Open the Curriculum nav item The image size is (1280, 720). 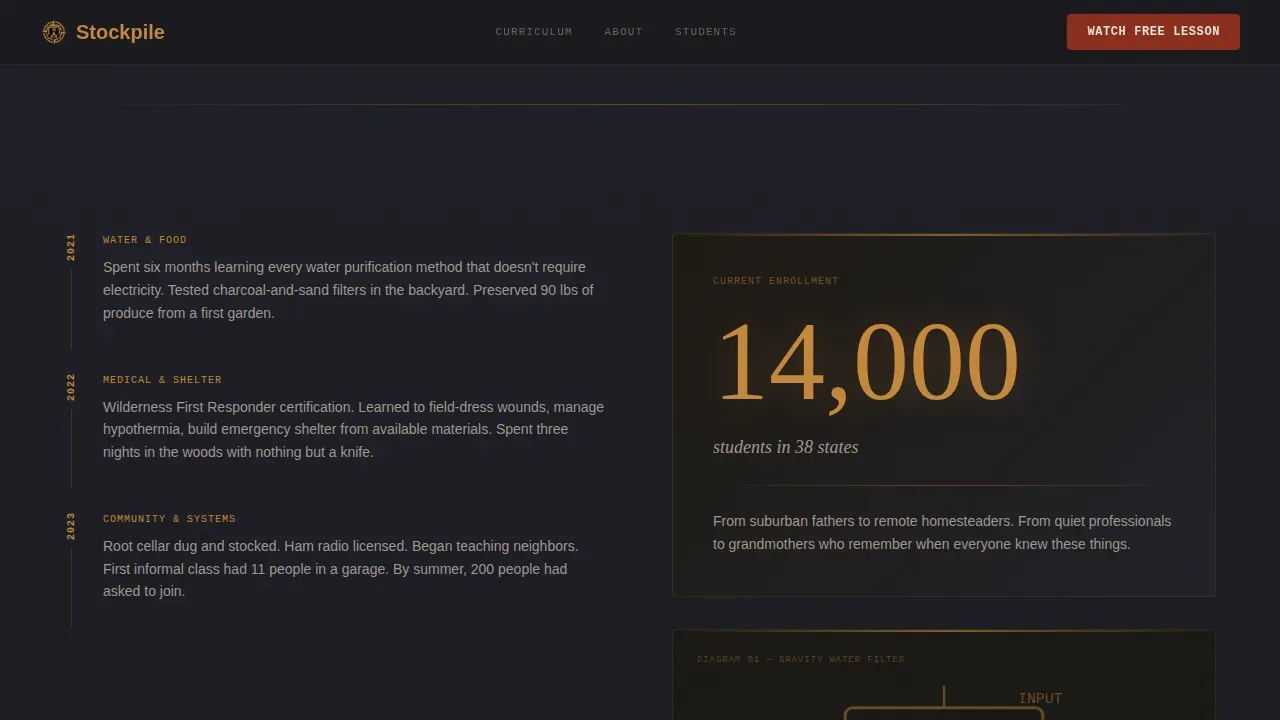point(534,32)
